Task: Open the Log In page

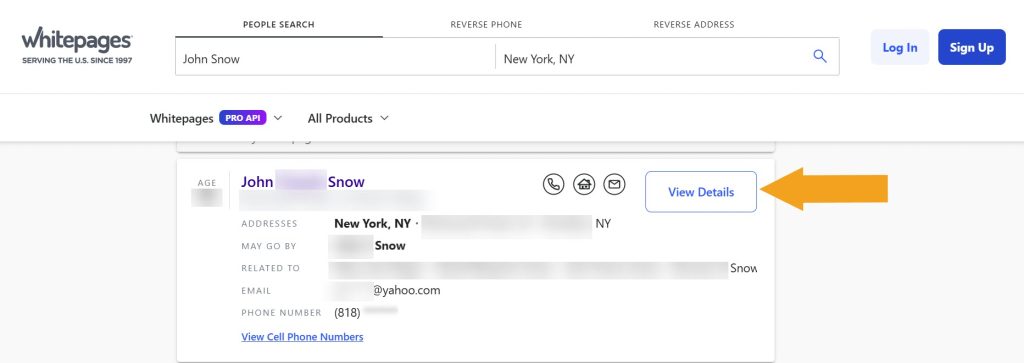Action: coord(899,47)
